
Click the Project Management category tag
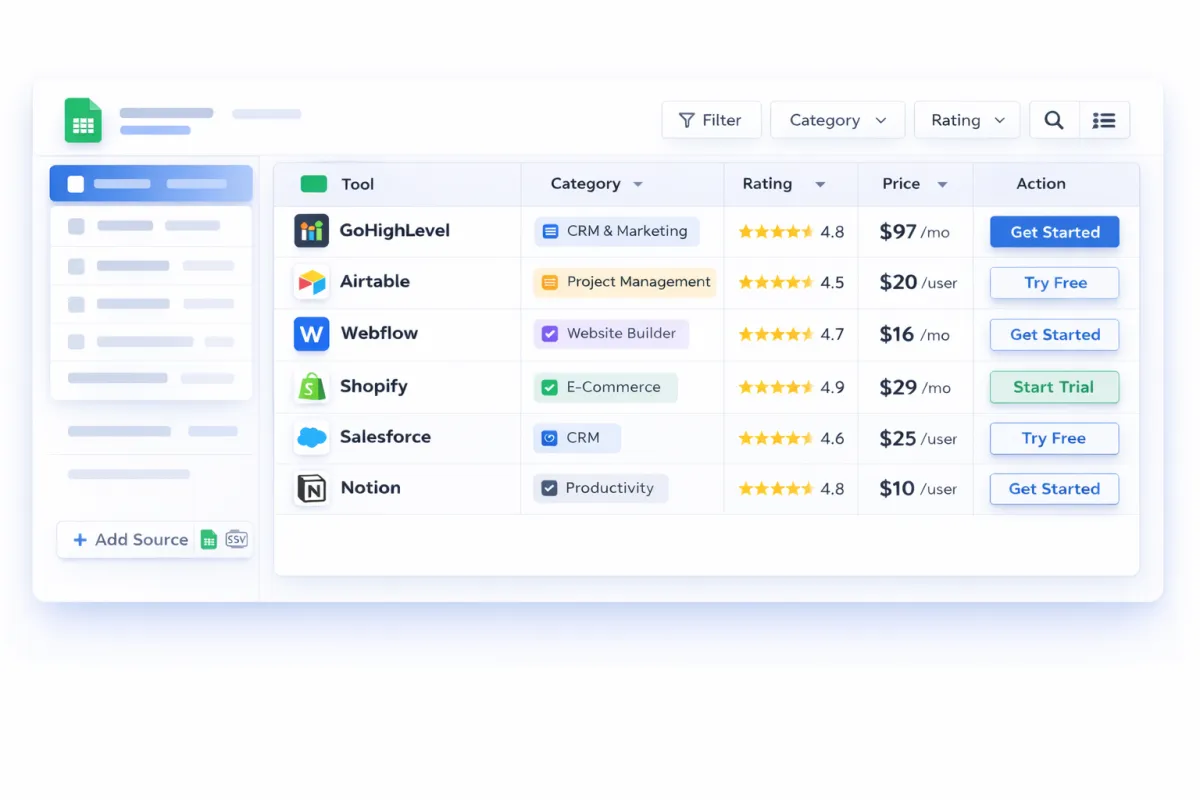pos(625,282)
